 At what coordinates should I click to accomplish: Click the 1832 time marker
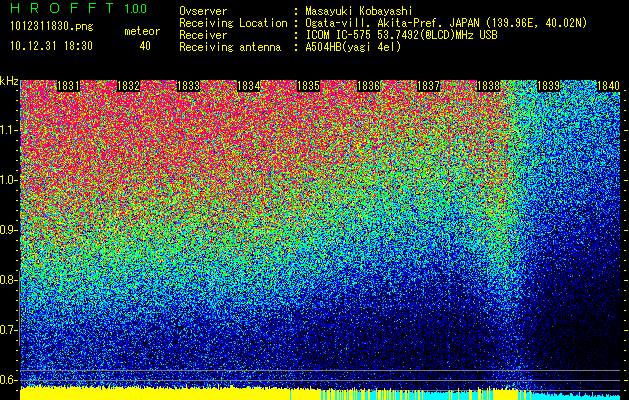tap(128, 86)
